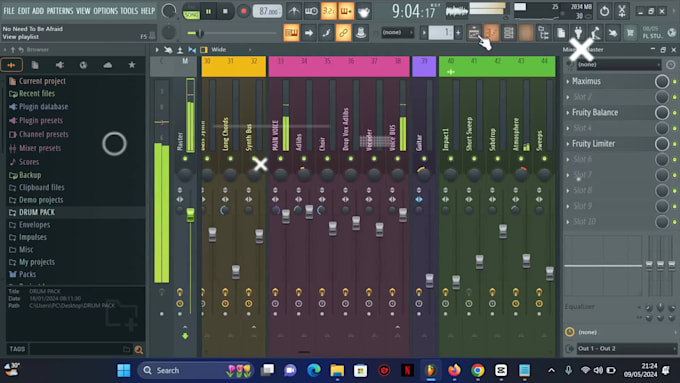This screenshot has height=383, width=680.
Task: Toggle the recording countdown icon
Action: [x=329, y=11]
